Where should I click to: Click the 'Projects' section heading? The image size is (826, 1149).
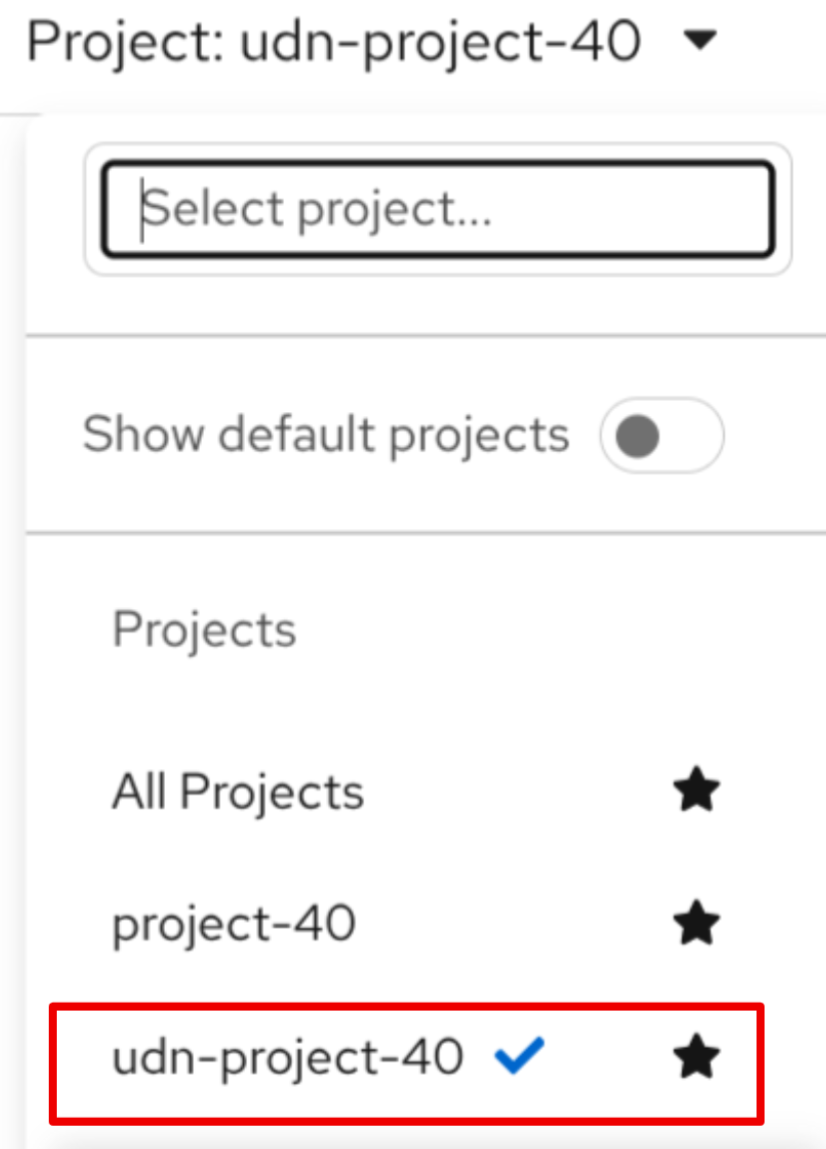204,630
